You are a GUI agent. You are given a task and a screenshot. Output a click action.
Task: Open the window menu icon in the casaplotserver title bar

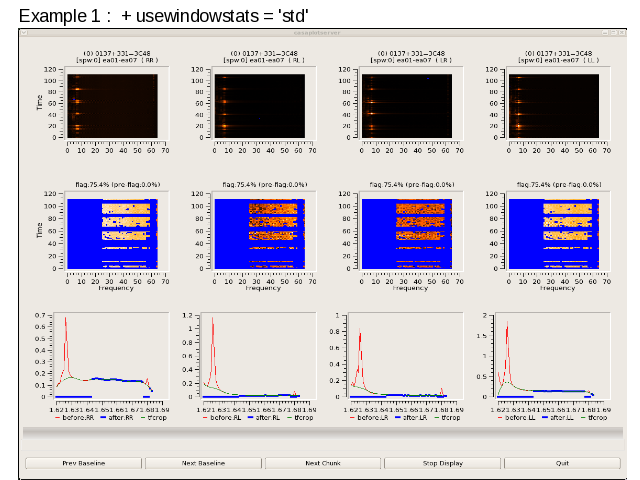(x=24, y=33)
